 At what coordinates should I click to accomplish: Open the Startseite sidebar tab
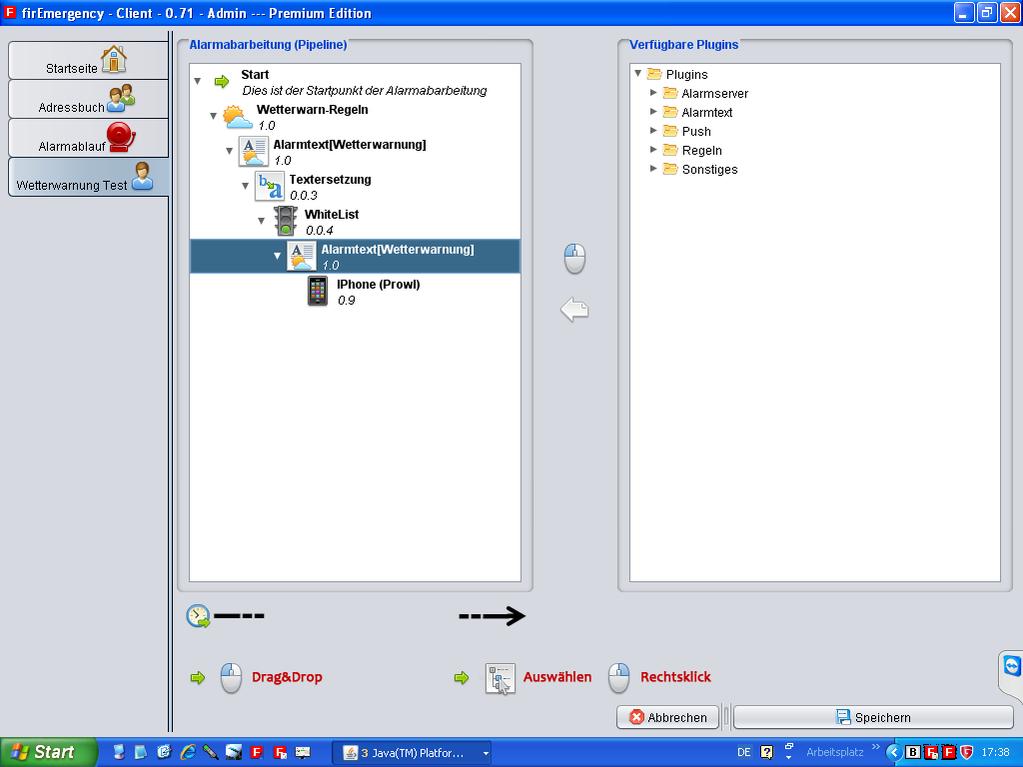point(88,61)
